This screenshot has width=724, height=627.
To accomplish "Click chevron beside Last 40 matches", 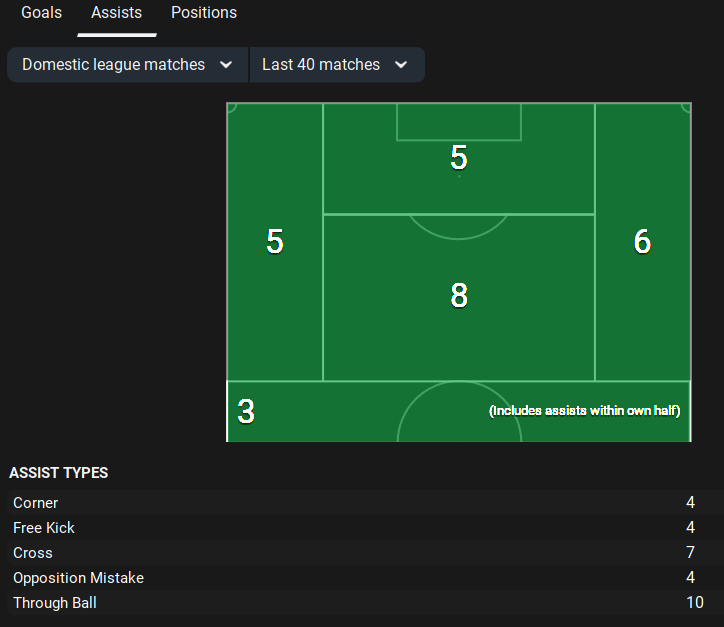I will [x=401, y=65].
